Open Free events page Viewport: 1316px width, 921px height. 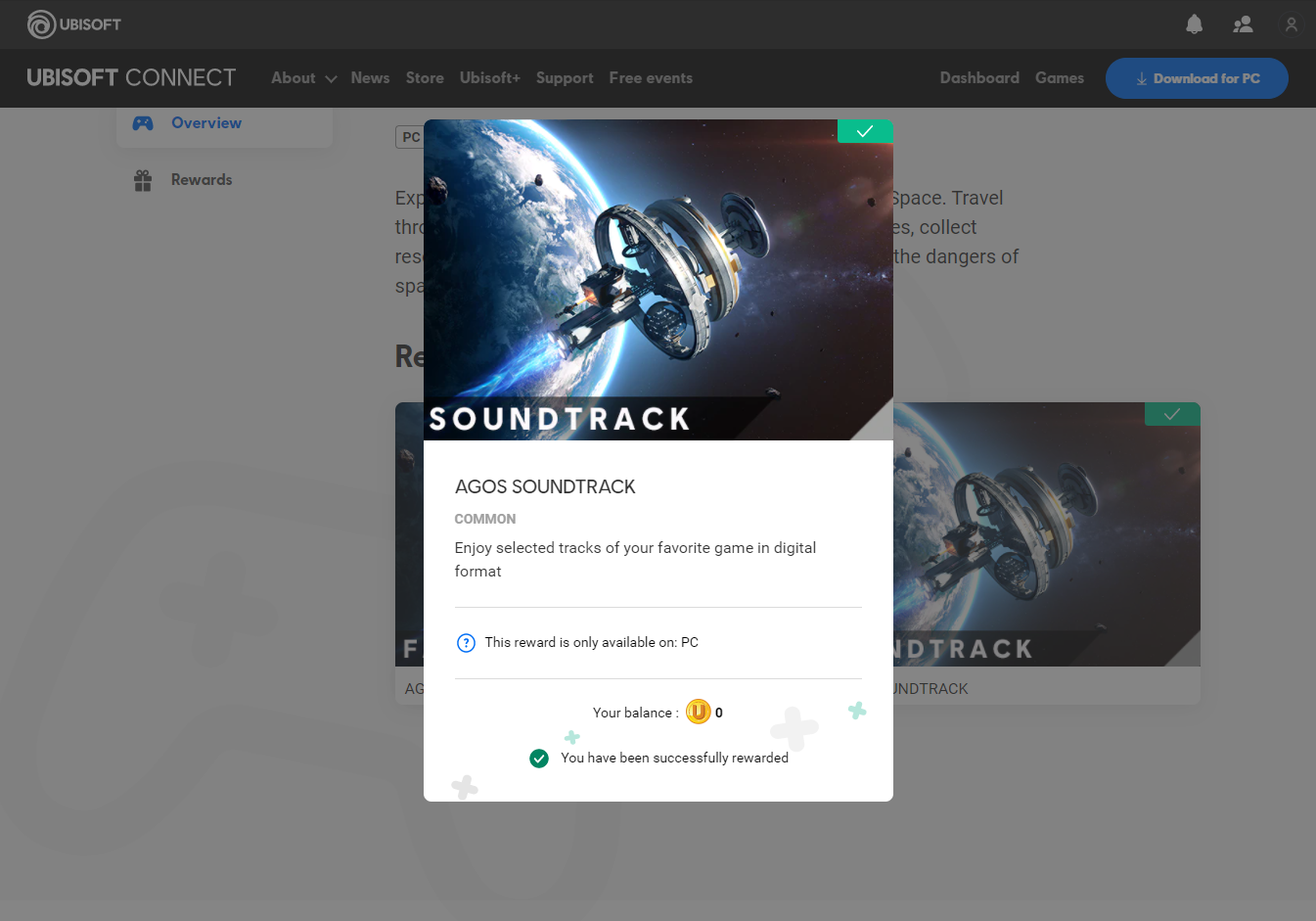(x=651, y=77)
